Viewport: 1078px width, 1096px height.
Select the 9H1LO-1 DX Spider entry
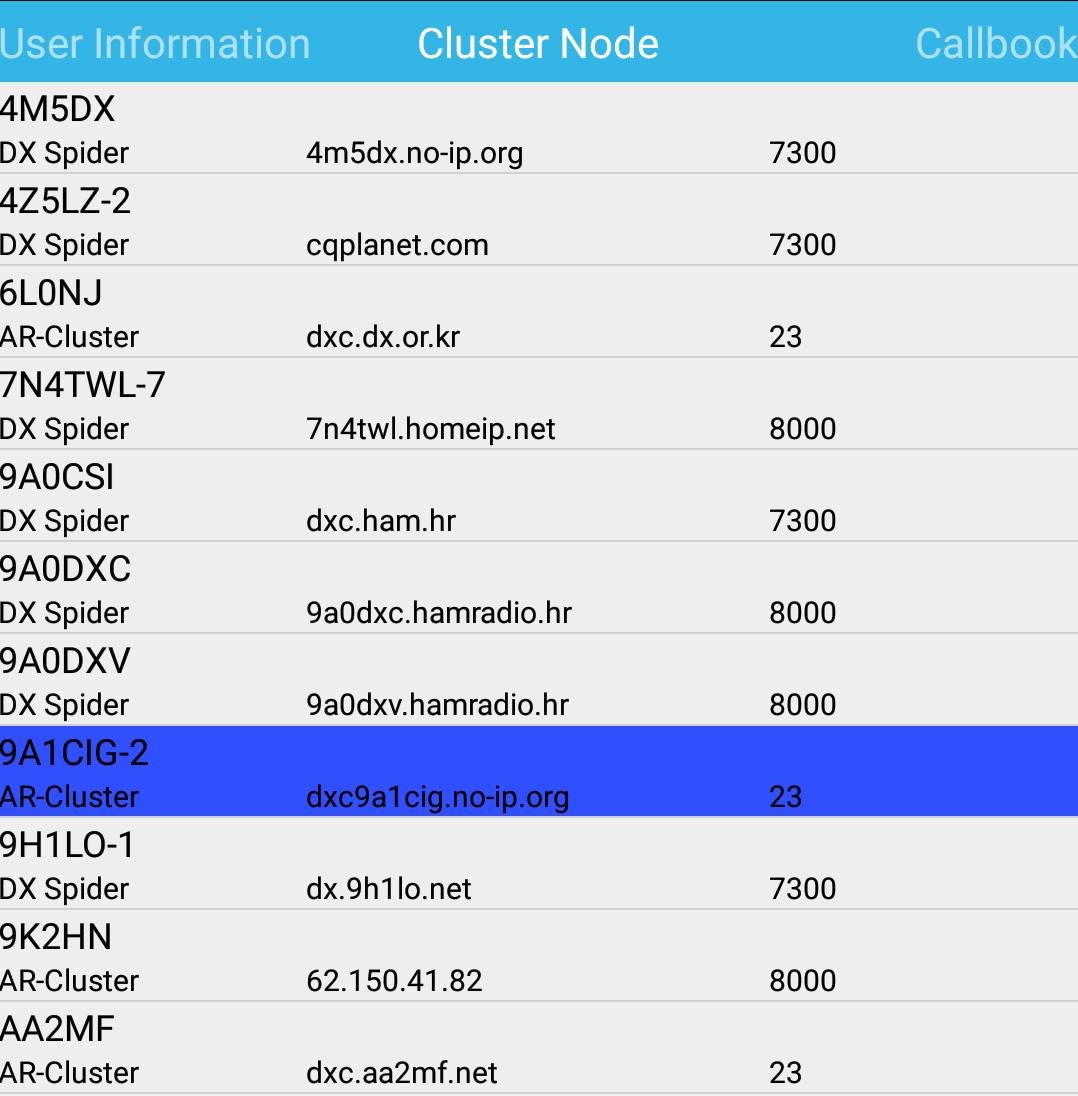point(400,866)
